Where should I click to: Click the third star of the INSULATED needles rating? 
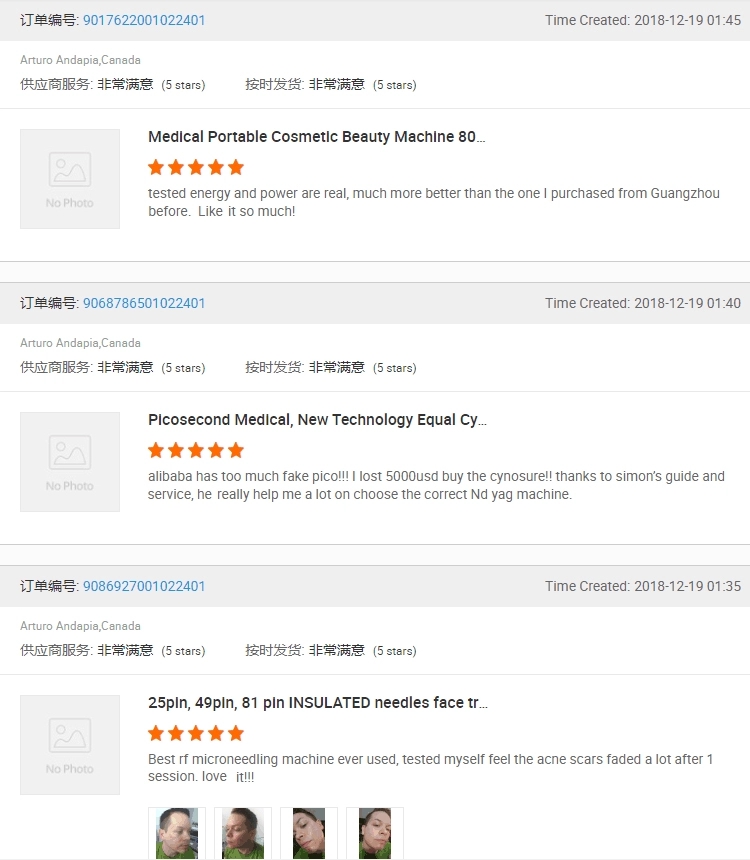point(196,733)
